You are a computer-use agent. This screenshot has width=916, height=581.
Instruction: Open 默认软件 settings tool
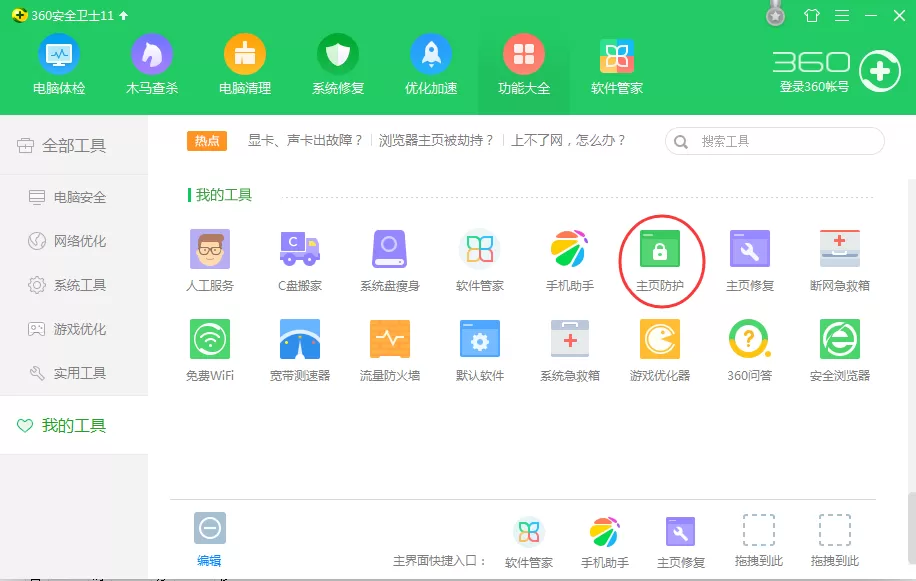coord(480,350)
